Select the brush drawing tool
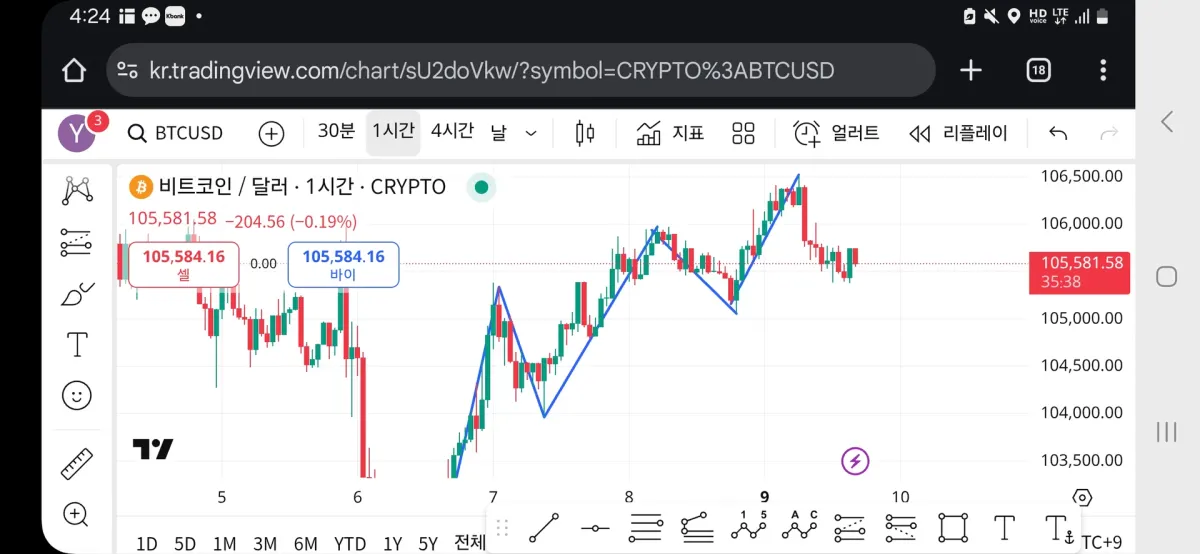This screenshot has width=1200, height=554. tap(77, 294)
